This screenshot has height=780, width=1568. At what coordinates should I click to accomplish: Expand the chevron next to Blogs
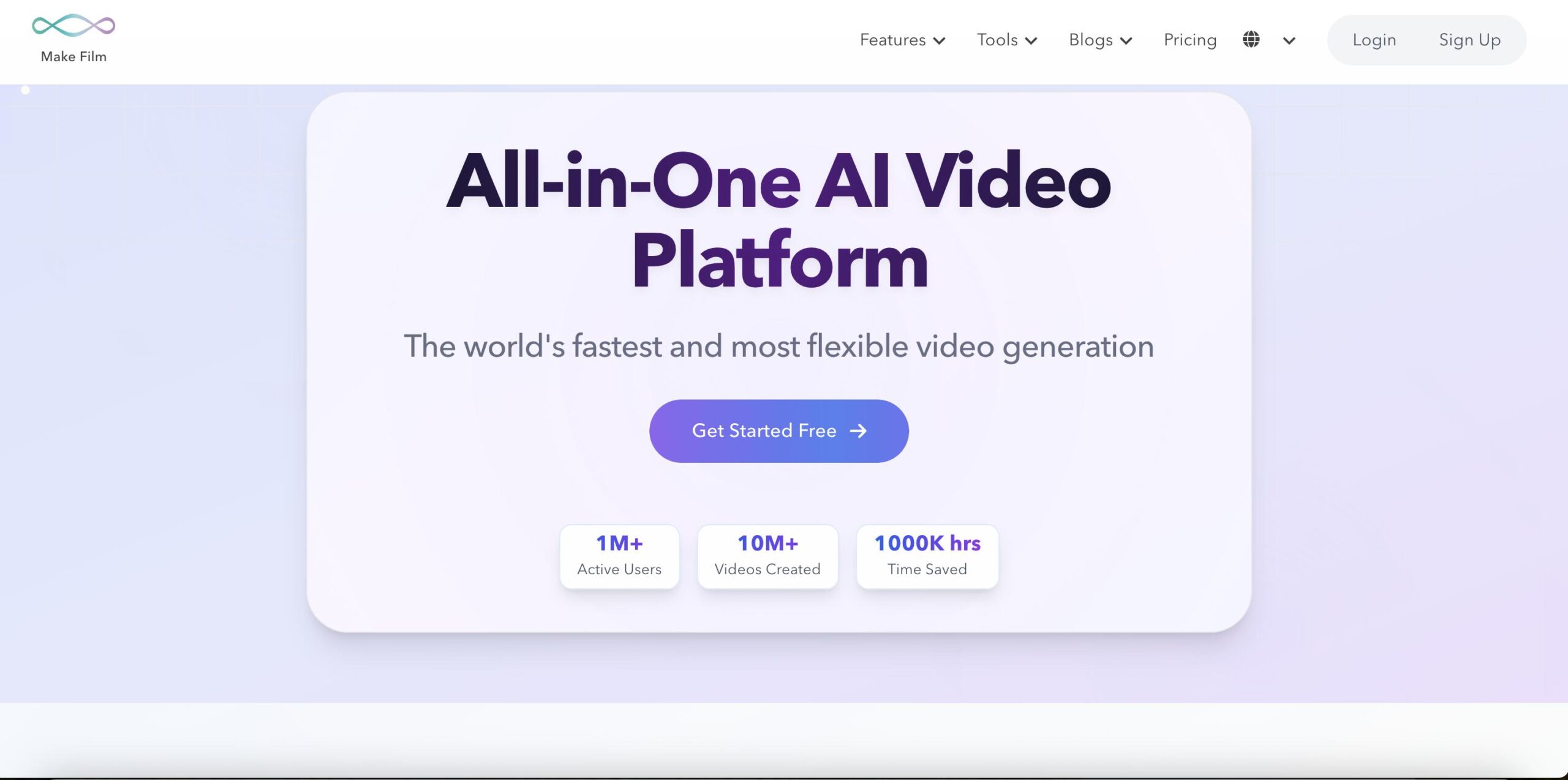coord(1126,41)
